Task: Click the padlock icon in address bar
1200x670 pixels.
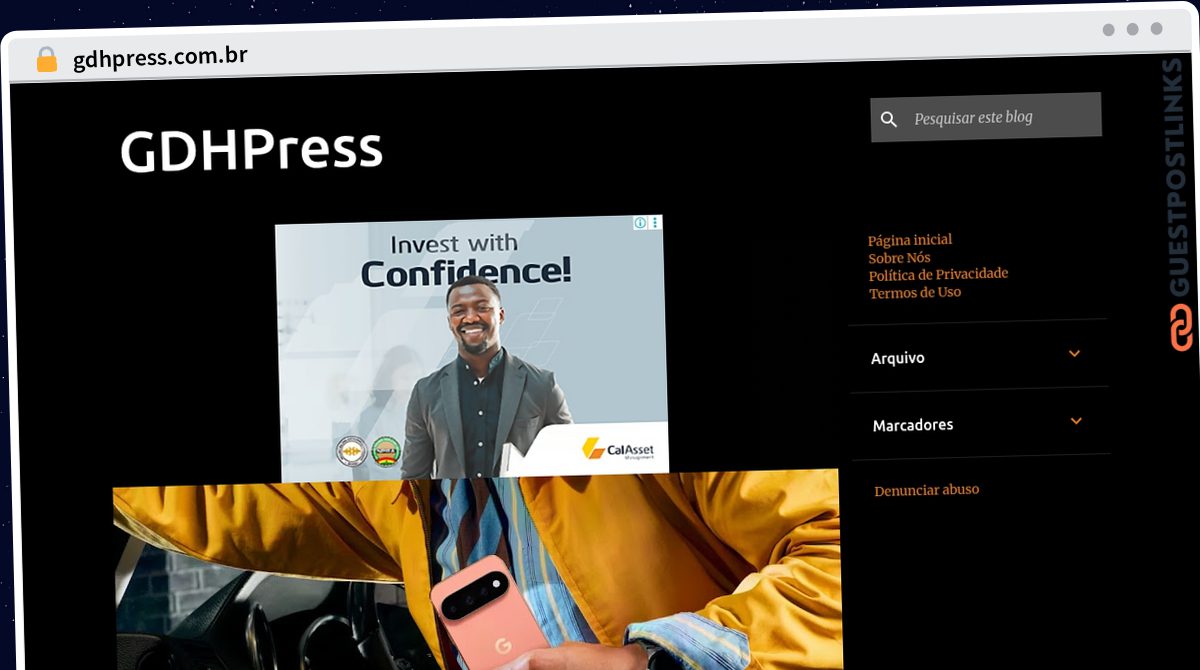Action: coord(47,60)
